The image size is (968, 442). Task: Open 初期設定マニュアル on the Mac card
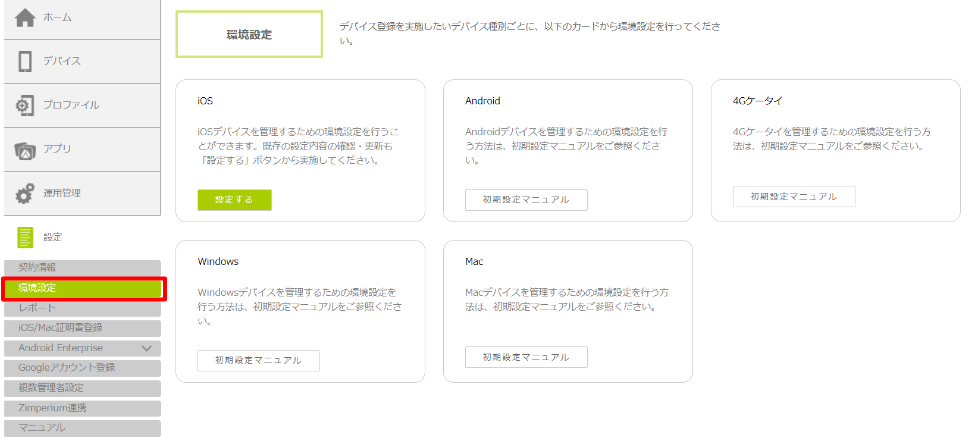pos(526,357)
